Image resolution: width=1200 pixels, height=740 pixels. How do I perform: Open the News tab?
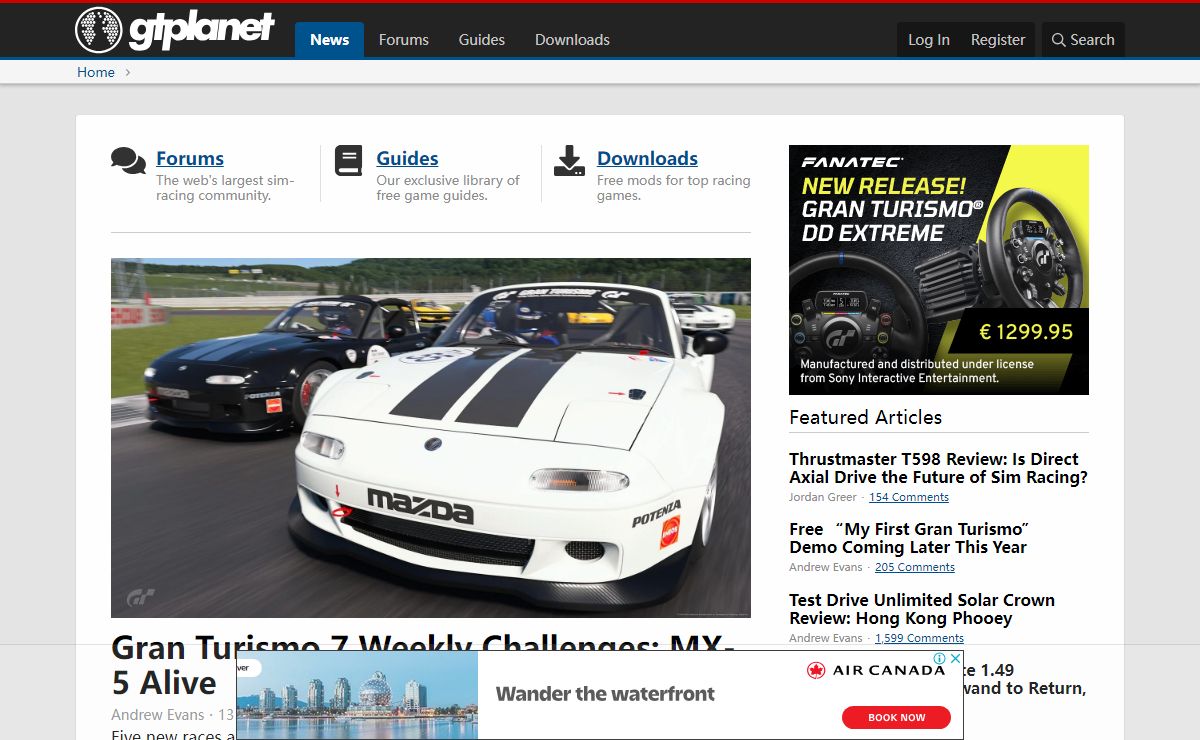(x=329, y=40)
